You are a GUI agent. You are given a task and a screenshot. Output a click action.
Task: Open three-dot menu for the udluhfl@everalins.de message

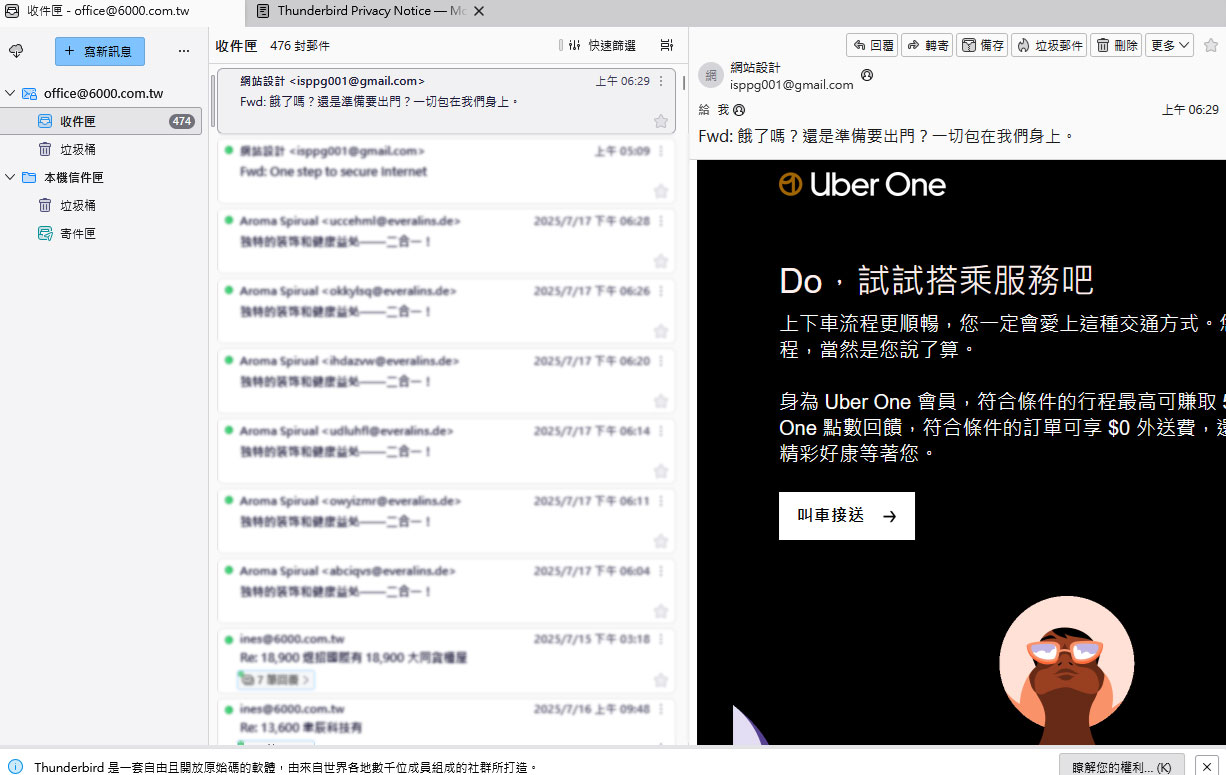pyautogui.click(x=661, y=431)
